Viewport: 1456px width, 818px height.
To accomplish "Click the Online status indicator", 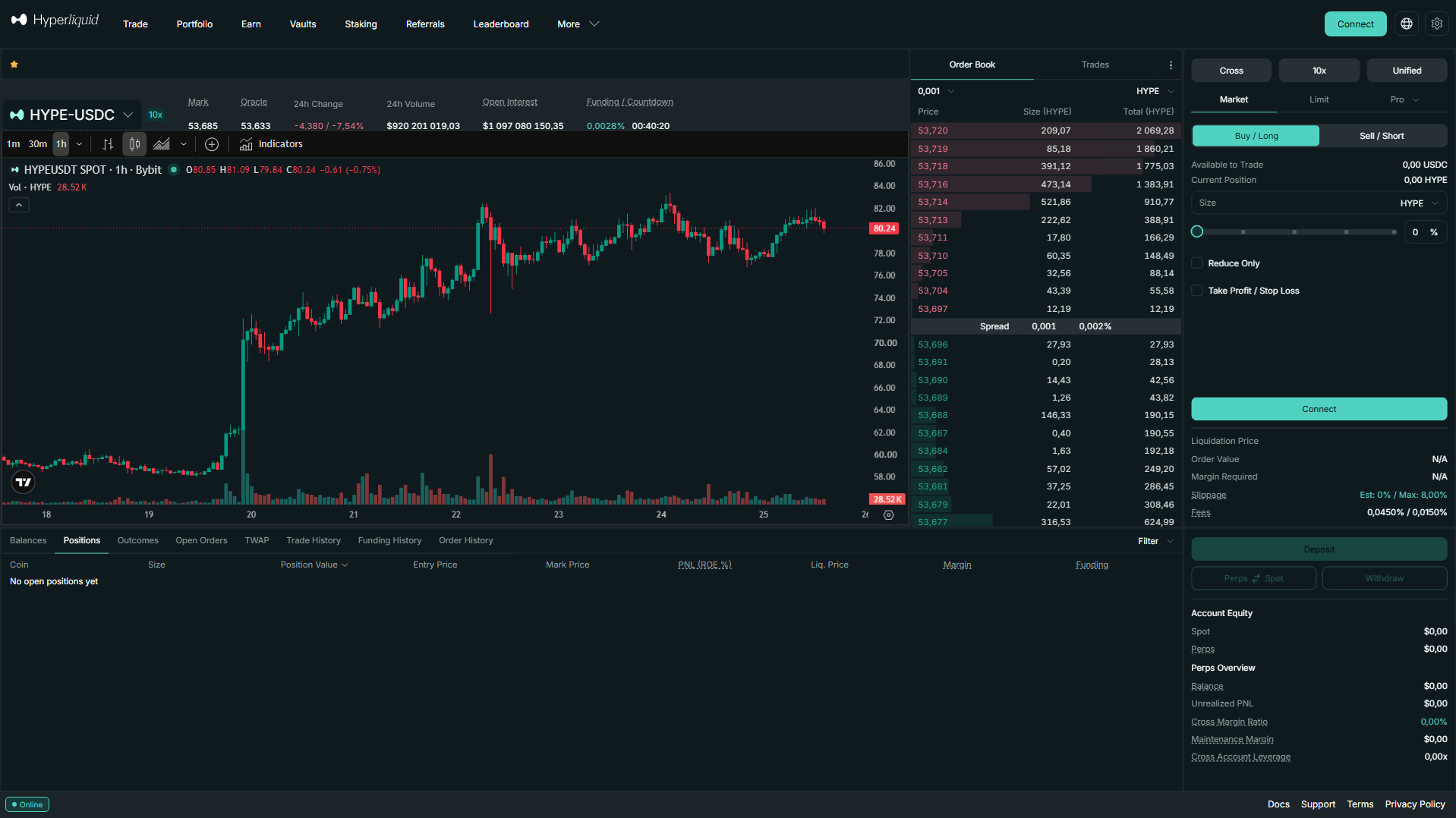I will pyautogui.click(x=27, y=804).
